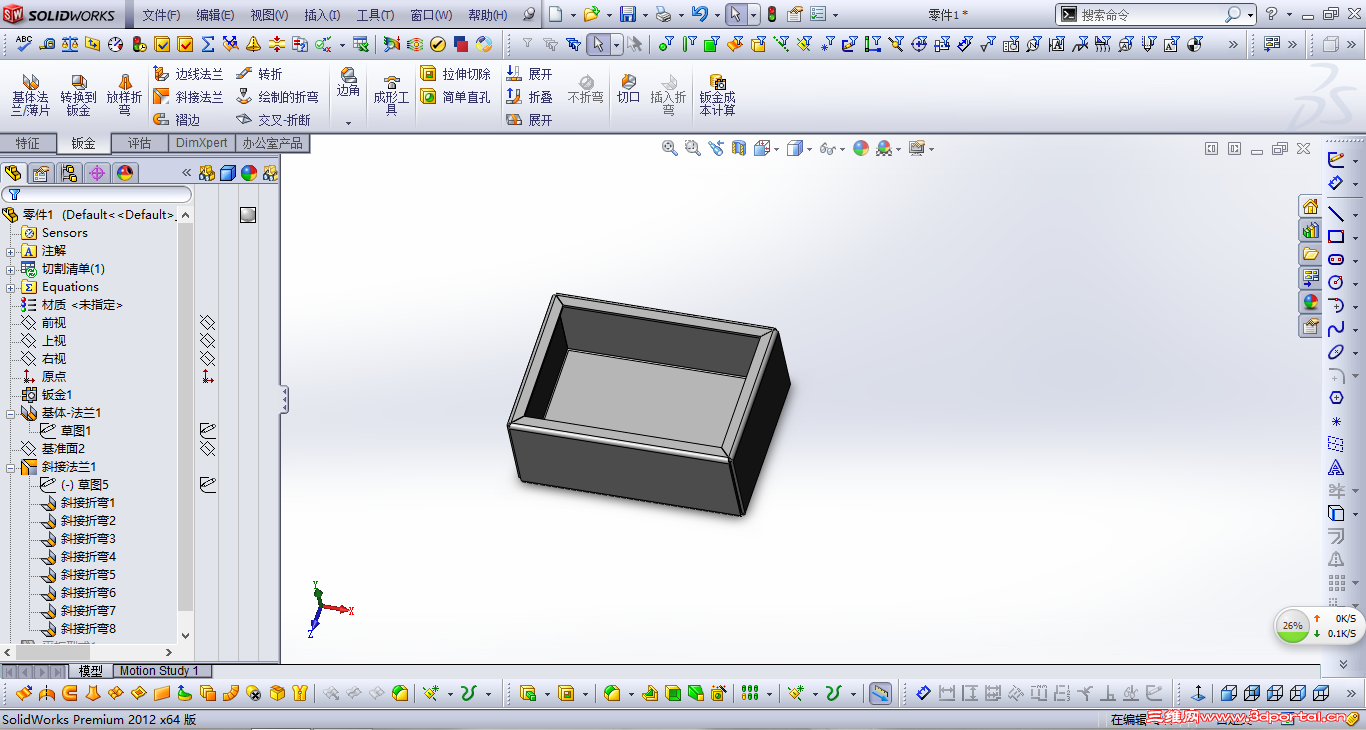The image size is (1366, 730).
Task: Toggle the stoplight Rebuild button
Action: (772, 15)
